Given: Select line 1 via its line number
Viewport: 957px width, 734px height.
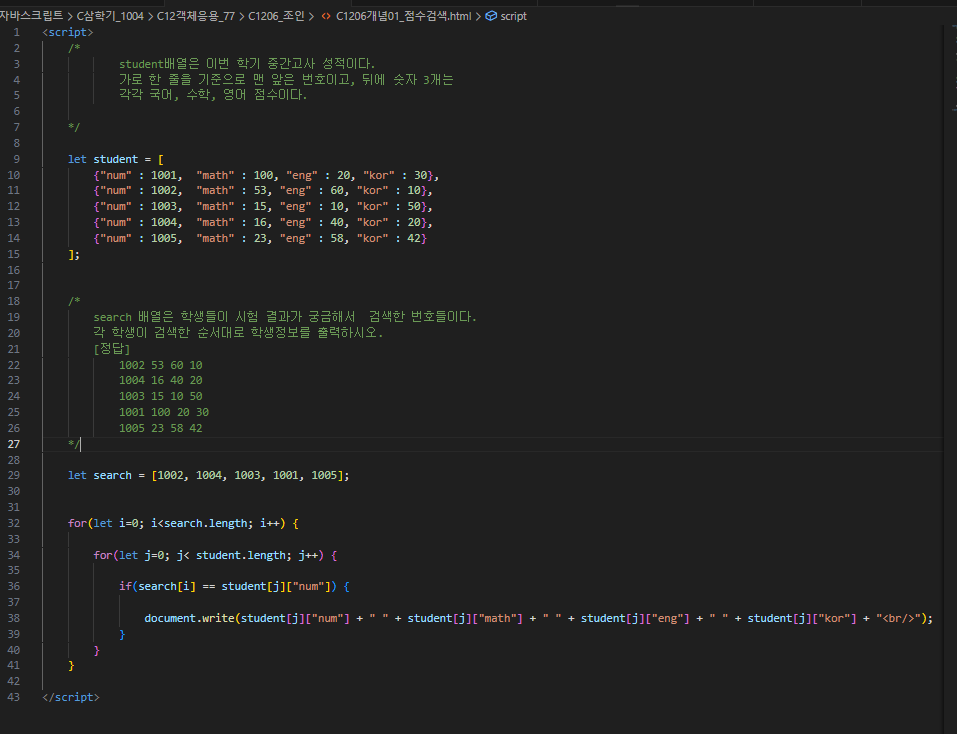Looking at the screenshot, I should pyautogui.click(x=16, y=32).
